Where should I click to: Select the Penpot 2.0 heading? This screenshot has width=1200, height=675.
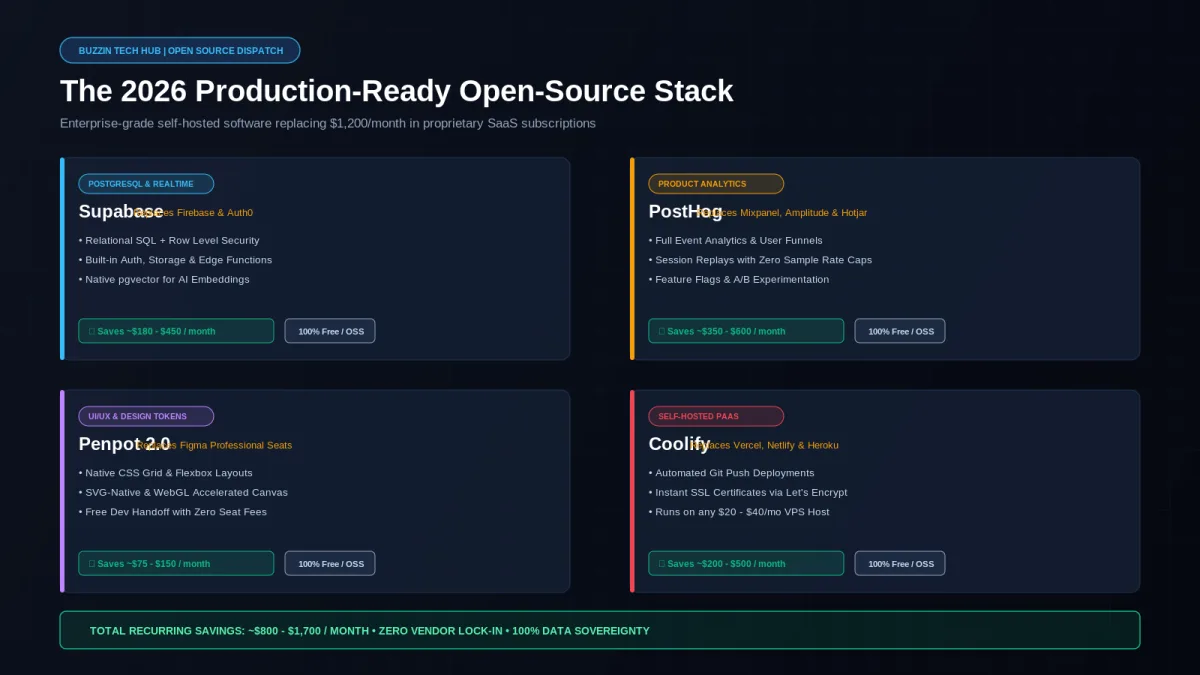[x=124, y=444]
